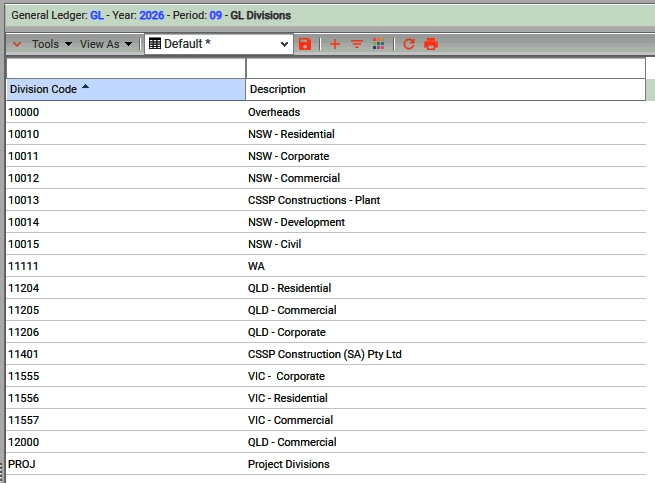This screenshot has height=483, width=655.
Task: Select division code 10010
Action: [x=23, y=134]
